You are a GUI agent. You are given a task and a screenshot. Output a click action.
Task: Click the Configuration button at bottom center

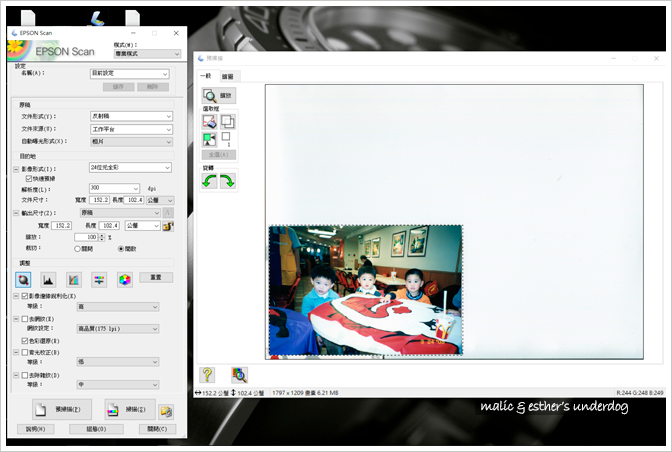(x=96, y=429)
